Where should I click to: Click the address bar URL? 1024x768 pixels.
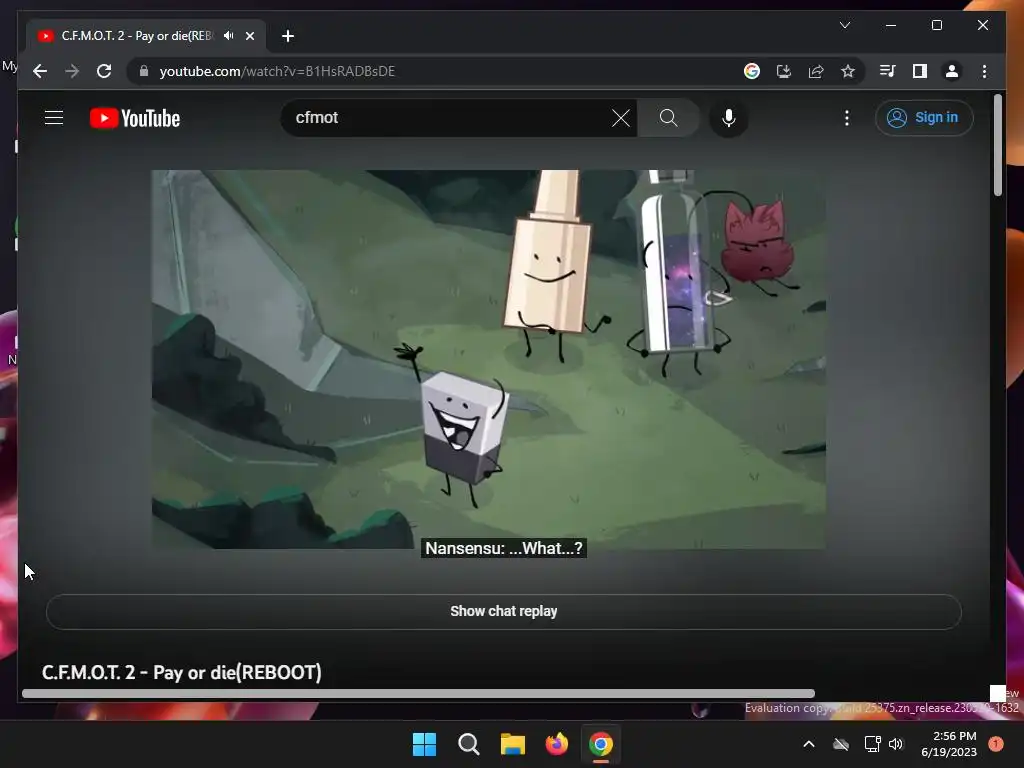(277, 71)
